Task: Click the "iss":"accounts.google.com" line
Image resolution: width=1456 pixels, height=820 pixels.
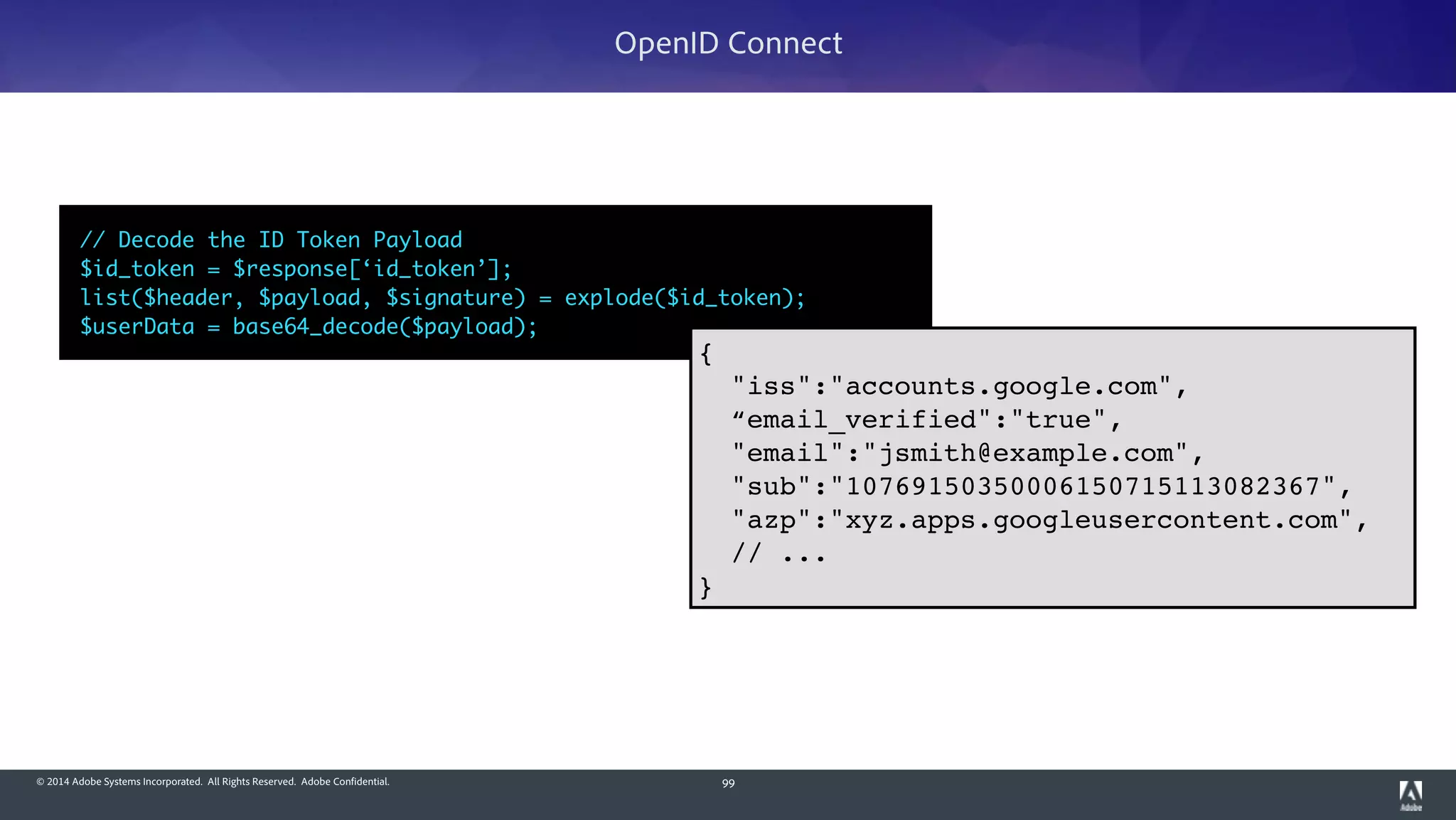Action: [x=960, y=387]
